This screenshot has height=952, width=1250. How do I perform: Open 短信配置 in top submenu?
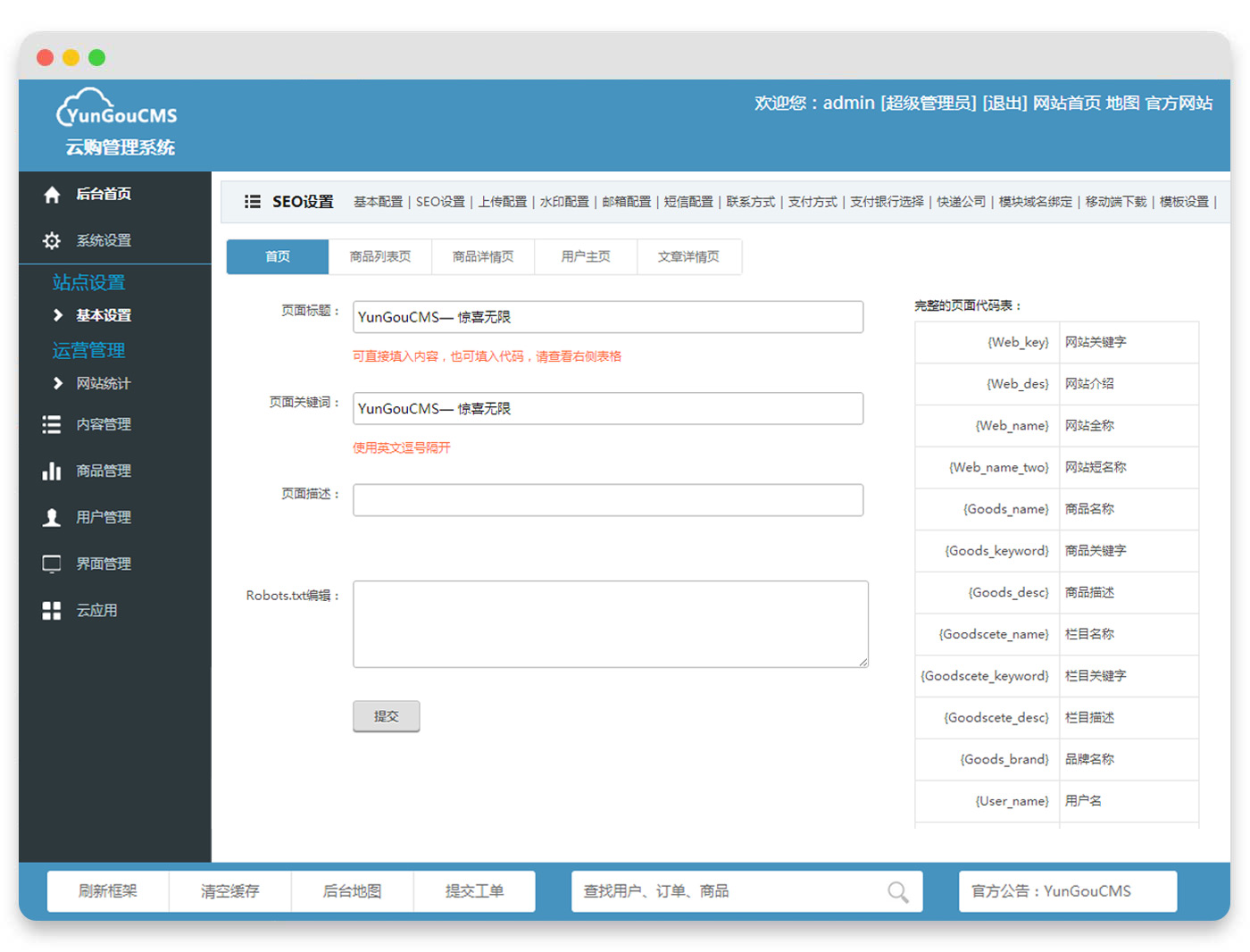coord(688,202)
